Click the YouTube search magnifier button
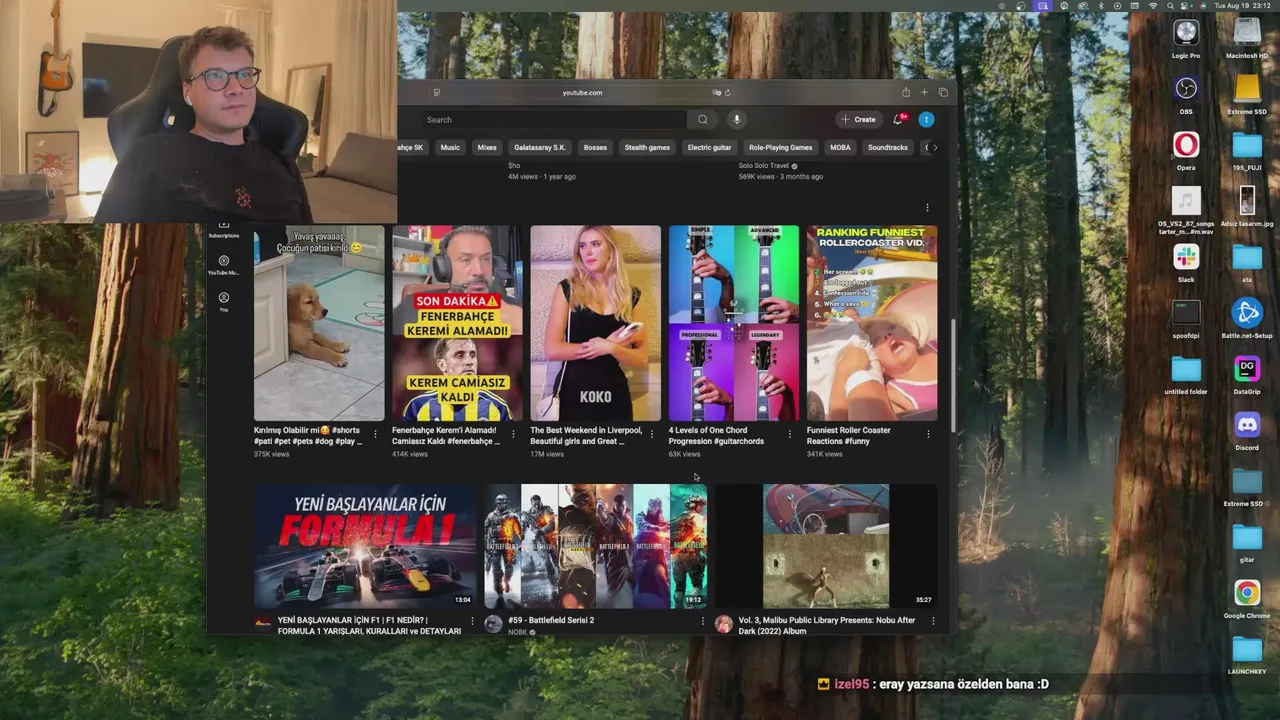 pyautogui.click(x=702, y=119)
